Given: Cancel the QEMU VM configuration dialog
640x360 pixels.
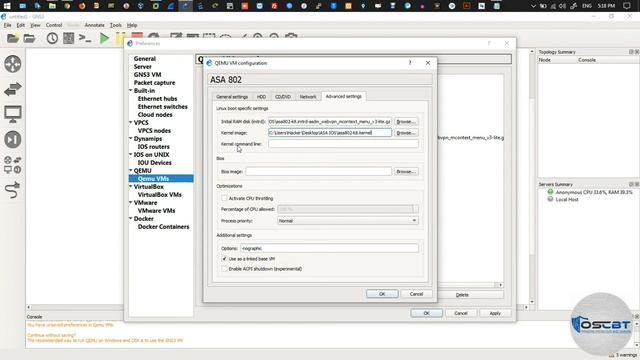Looking at the screenshot, I should (x=416, y=294).
